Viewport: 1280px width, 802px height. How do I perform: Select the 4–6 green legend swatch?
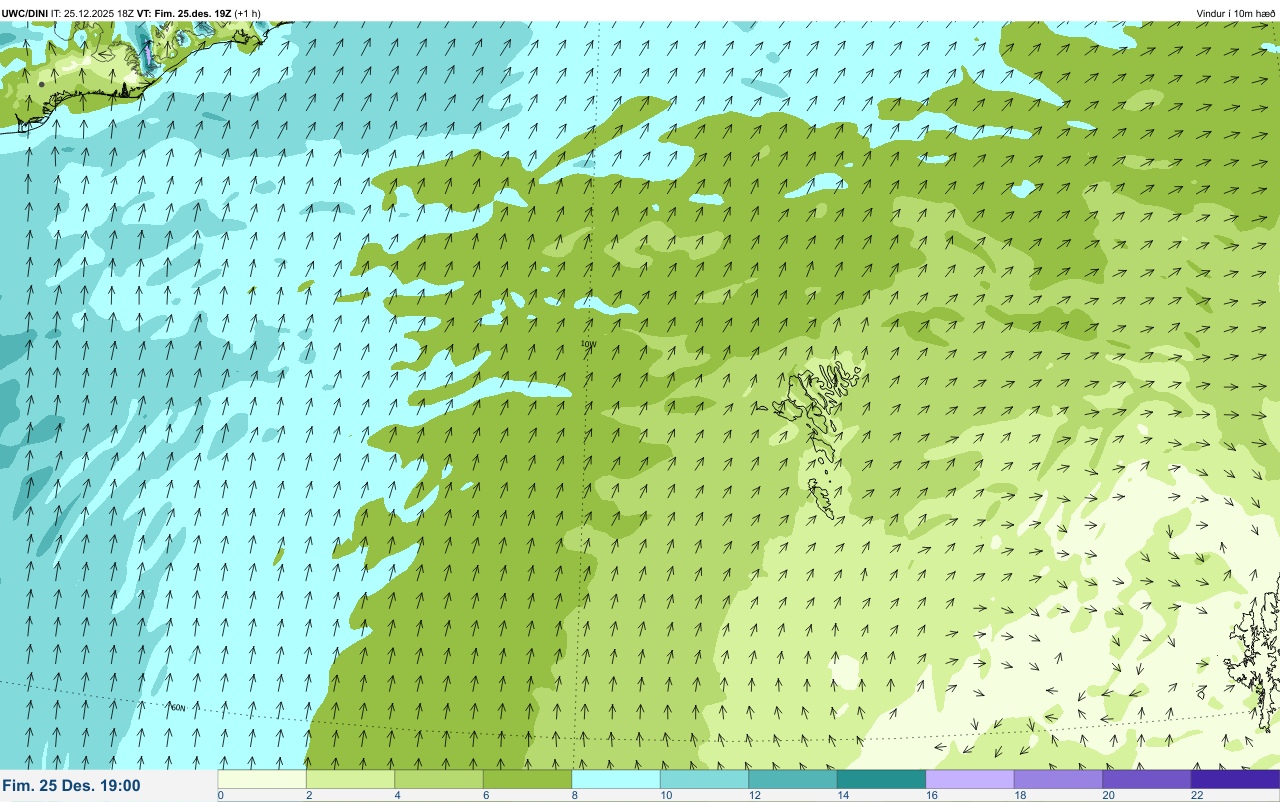[439, 779]
